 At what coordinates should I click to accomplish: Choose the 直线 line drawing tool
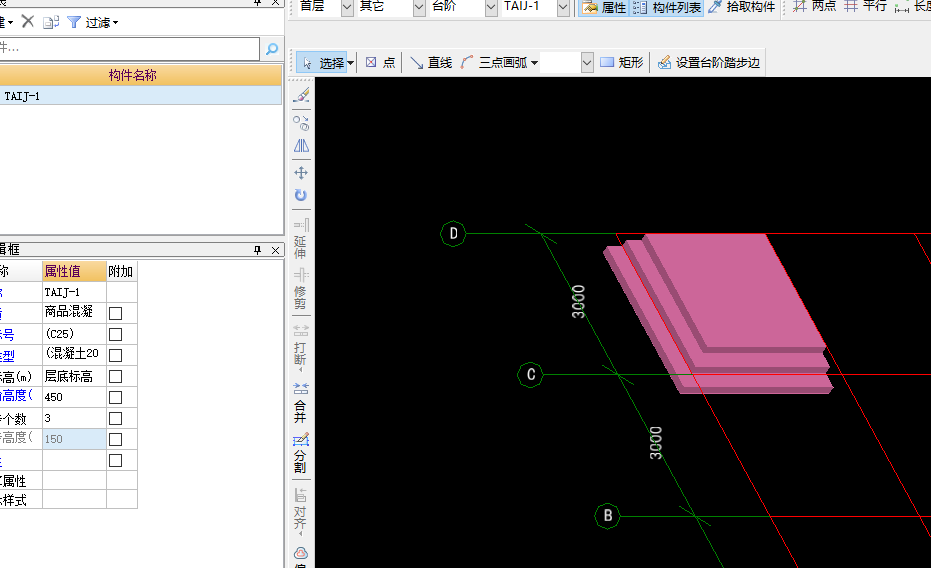(x=431, y=62)
